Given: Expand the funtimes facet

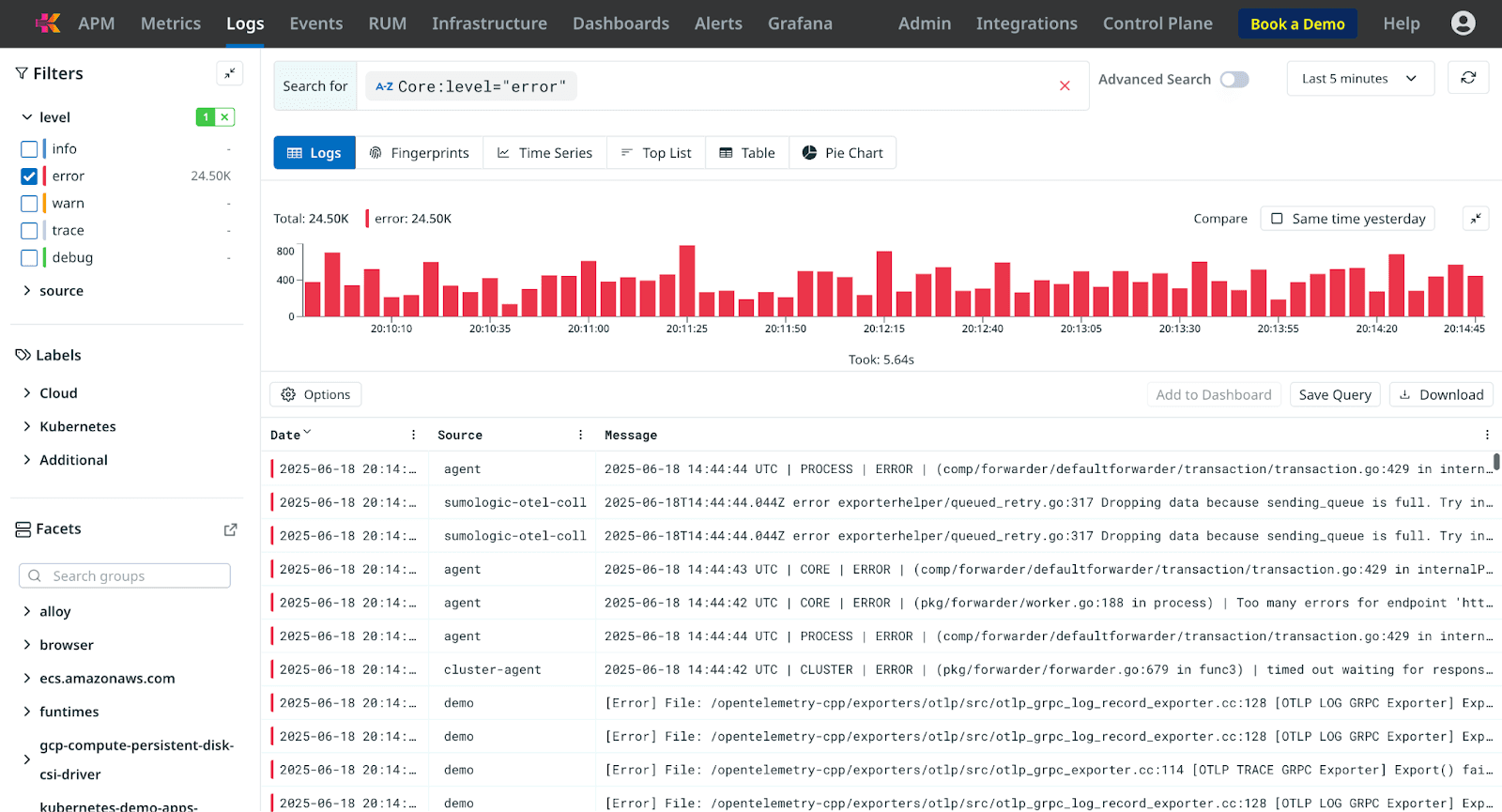Looking at the screenshot, I should click(27, 712).
